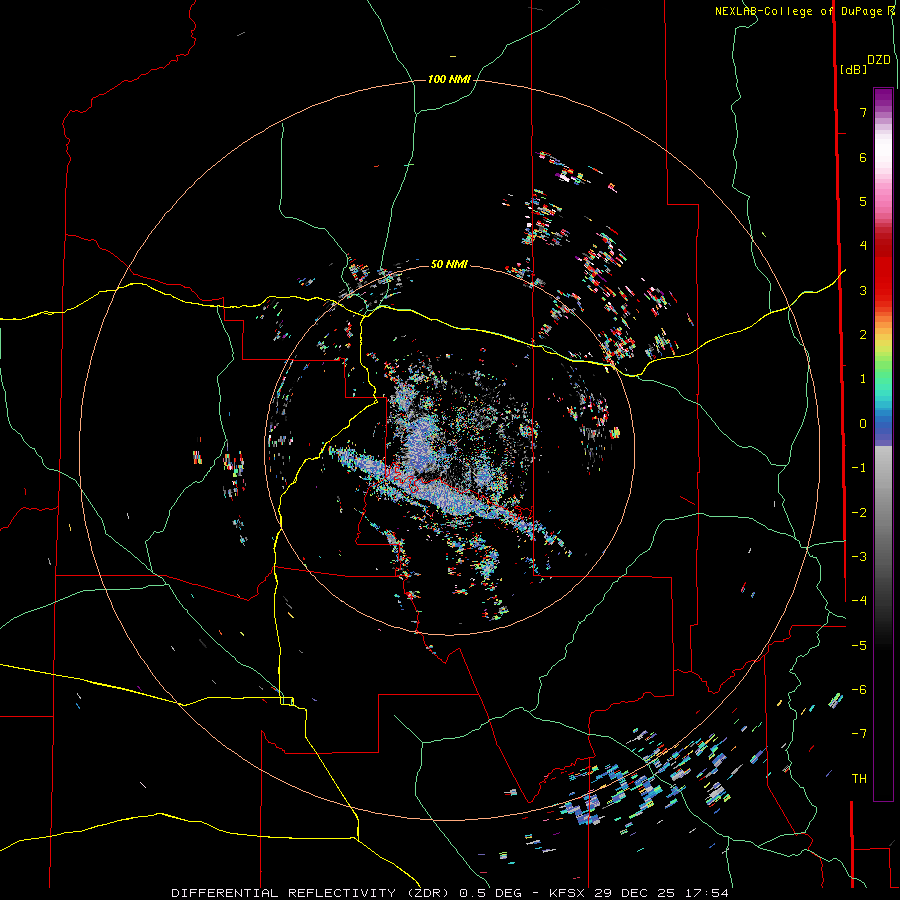Select the "-2" value on the dB scale
The width and height of the screenshot is (900, 900).
coord(859,513)
